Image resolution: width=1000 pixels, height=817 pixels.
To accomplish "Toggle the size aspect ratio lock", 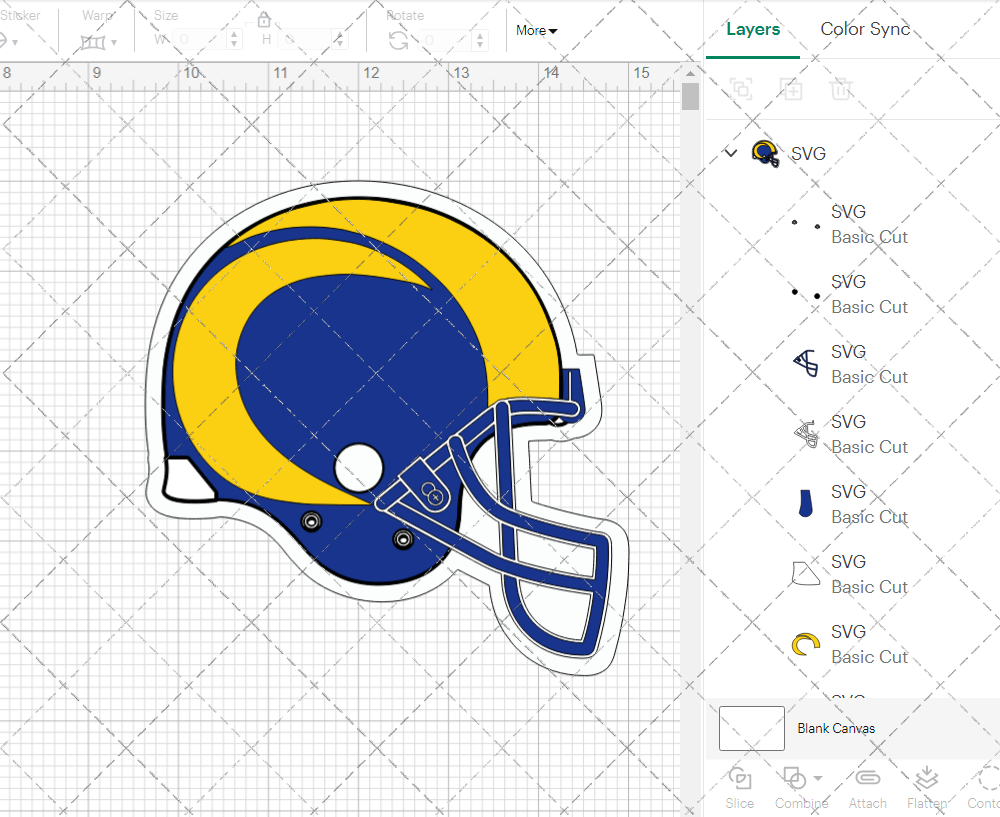I will pos(264,20).
